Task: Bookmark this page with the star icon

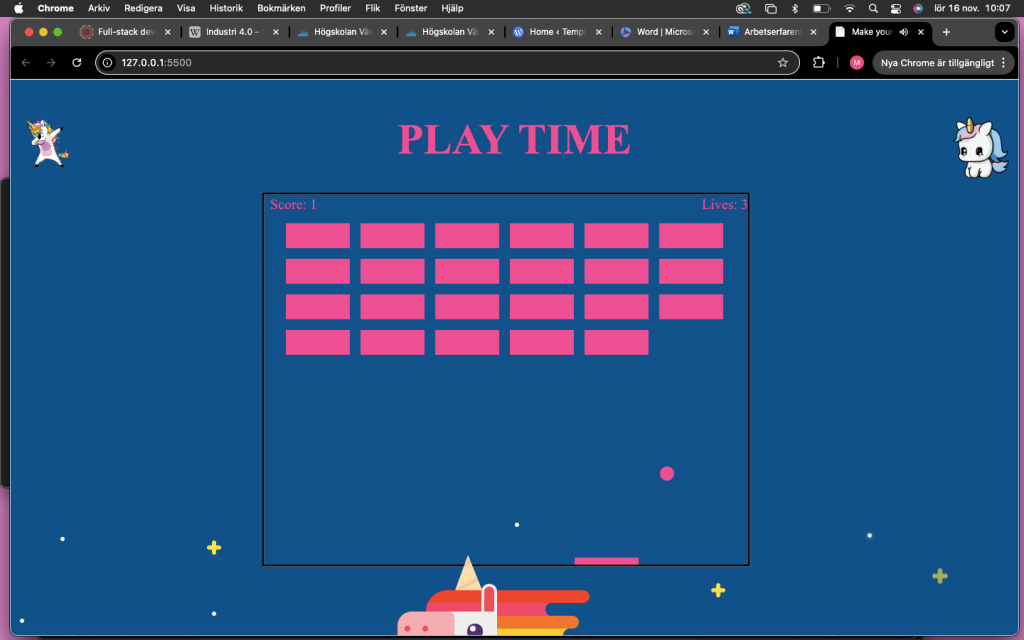Action: 783,63
